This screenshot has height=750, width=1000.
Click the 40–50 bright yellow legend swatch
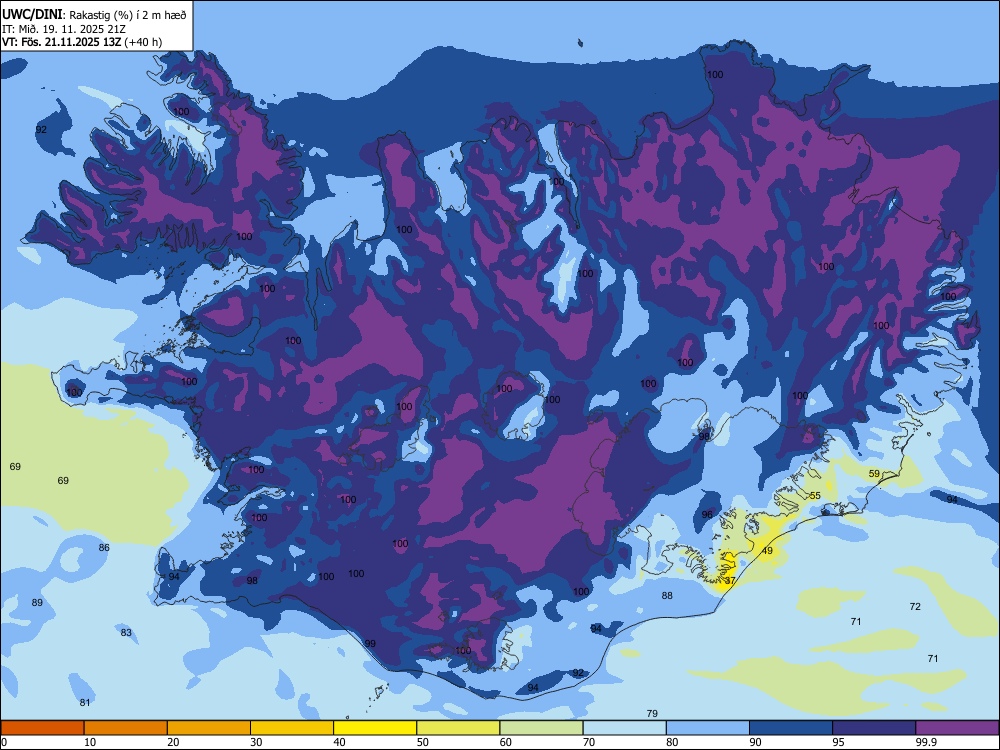(375, 728)
